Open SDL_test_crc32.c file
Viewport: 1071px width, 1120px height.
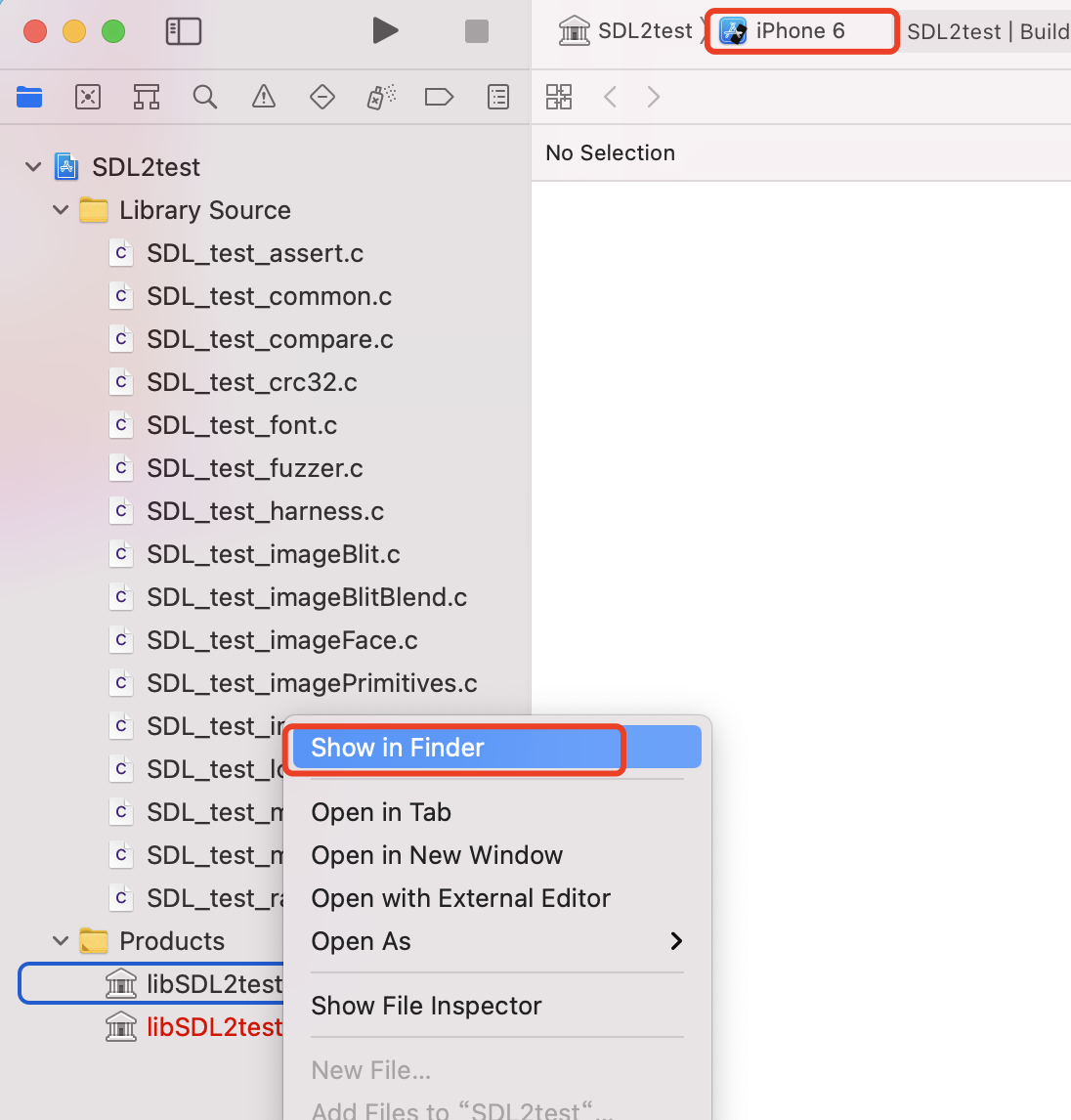tap(251, 382)
